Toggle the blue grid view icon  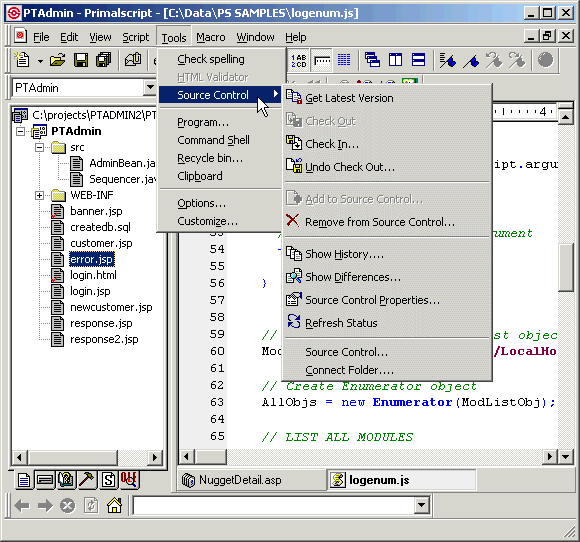[344, 60]
